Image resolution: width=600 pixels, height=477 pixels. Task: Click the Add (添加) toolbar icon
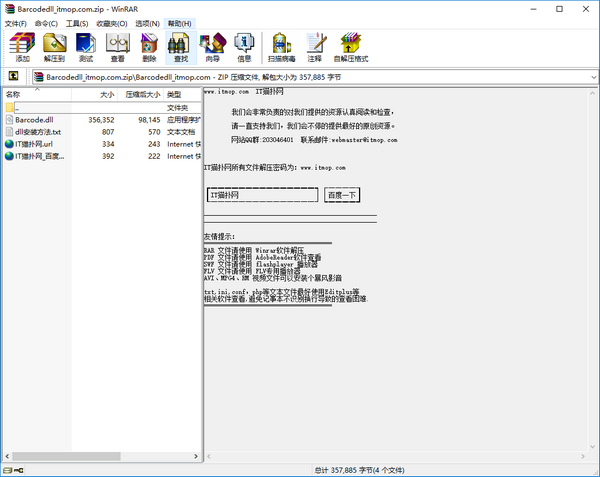pyautogui.click(x=22, y=47)
